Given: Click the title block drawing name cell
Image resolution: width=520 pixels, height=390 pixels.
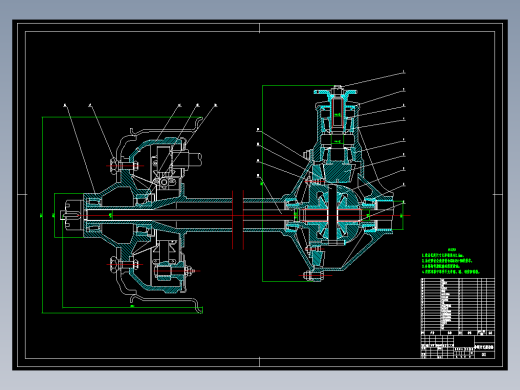Looking at the screenshot, I should [x=484, y=347].
